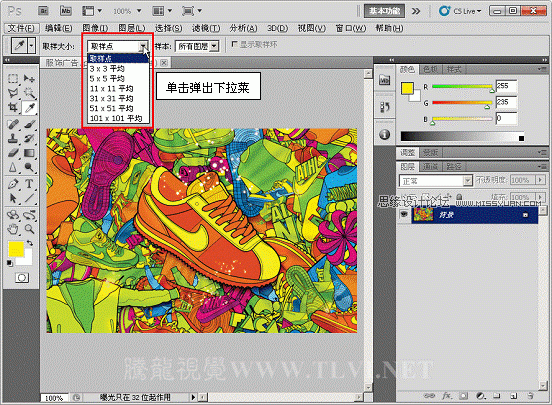
Task: Open the eyedropper tool preset picker arrow
Action: tap(32, 46)
